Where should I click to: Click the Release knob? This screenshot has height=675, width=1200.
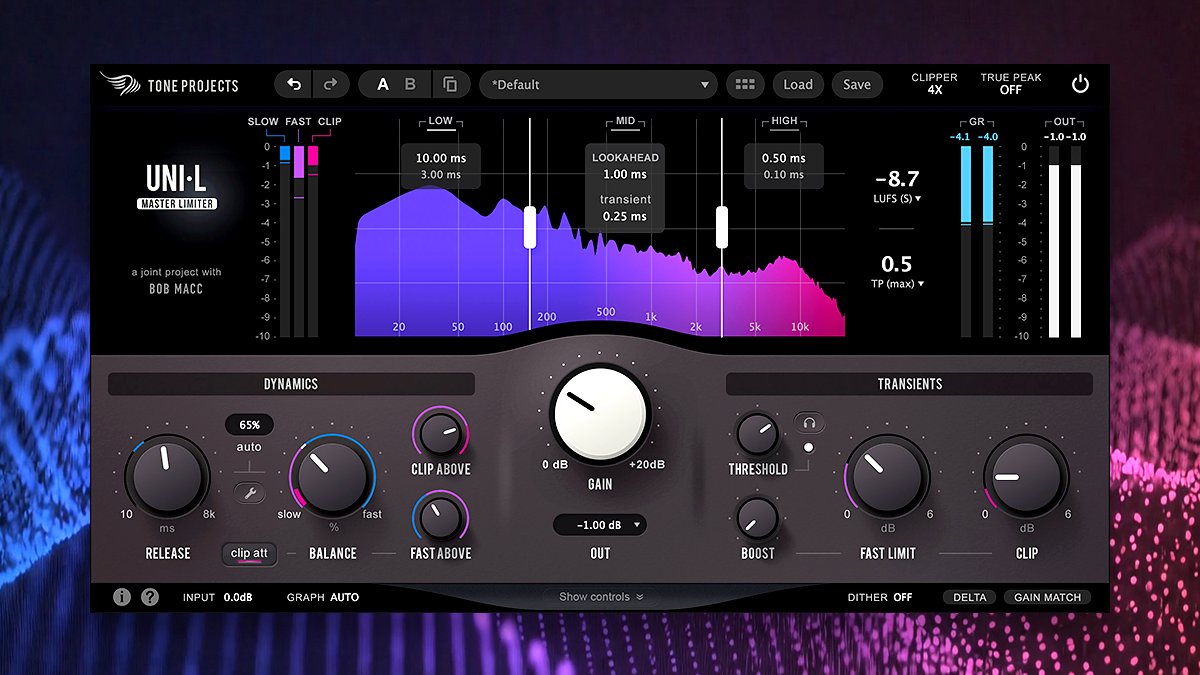(x=167, y=476)
